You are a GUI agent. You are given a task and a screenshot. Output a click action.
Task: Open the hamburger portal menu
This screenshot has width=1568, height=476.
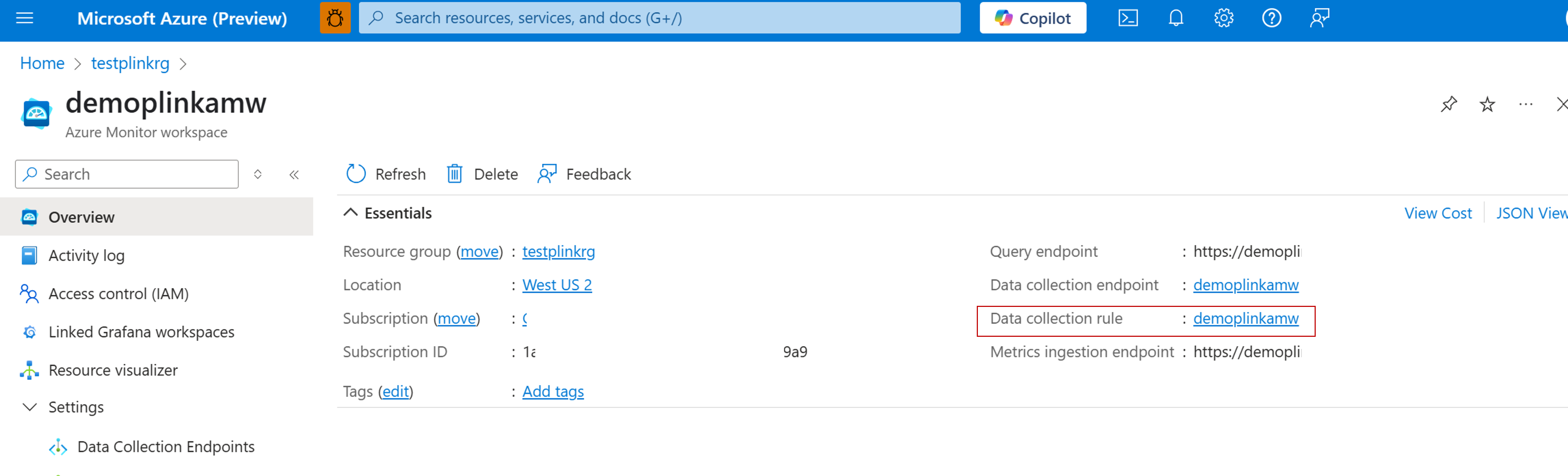pos(24,18)
